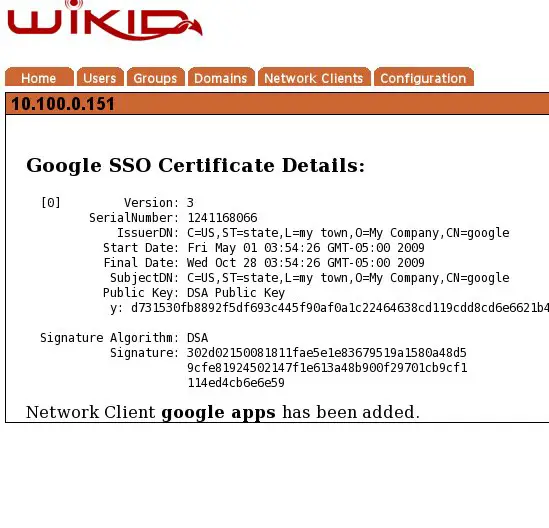The width and height of the screenshot is (549, 528).
Task: Click the 10.100.0.151 header text
Action: click(63, 104)
